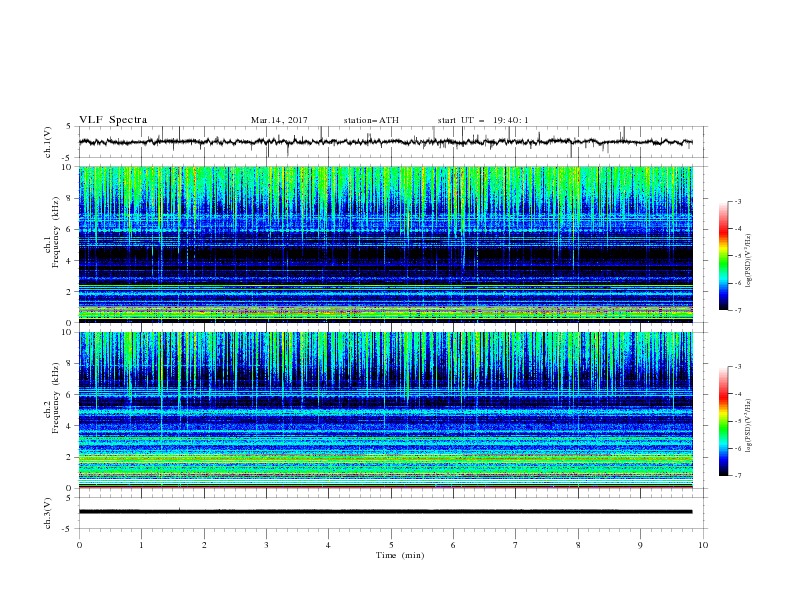Click the ch.2 spectrogram panel
792x612 pixels.
[x=386, y=410]
